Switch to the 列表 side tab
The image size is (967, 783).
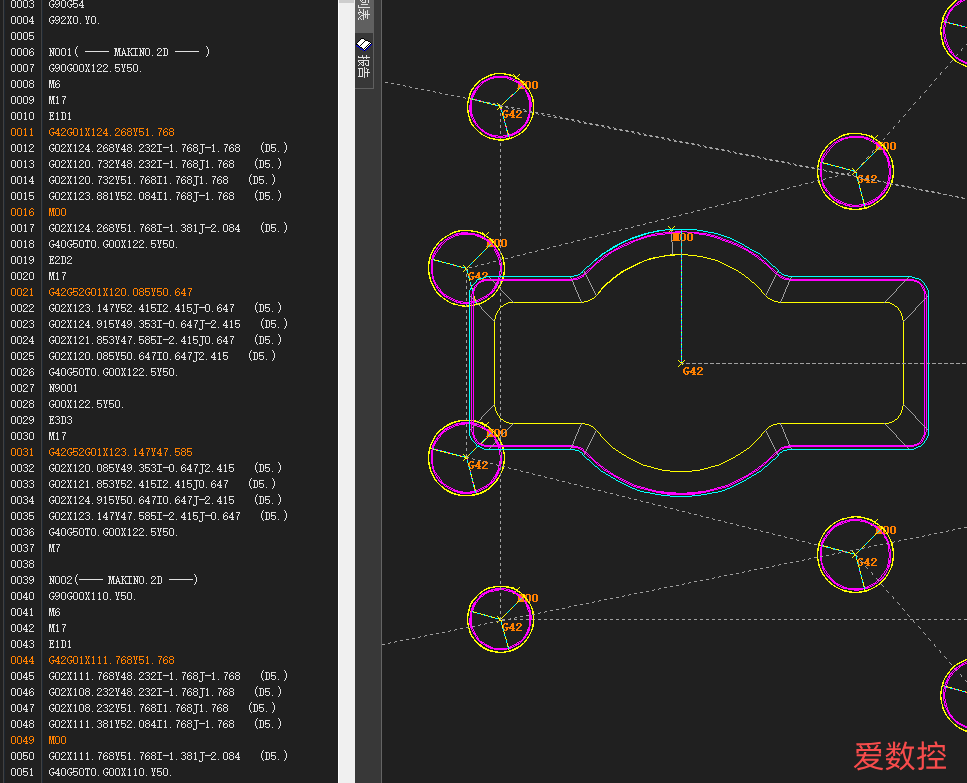pos(364,12)
